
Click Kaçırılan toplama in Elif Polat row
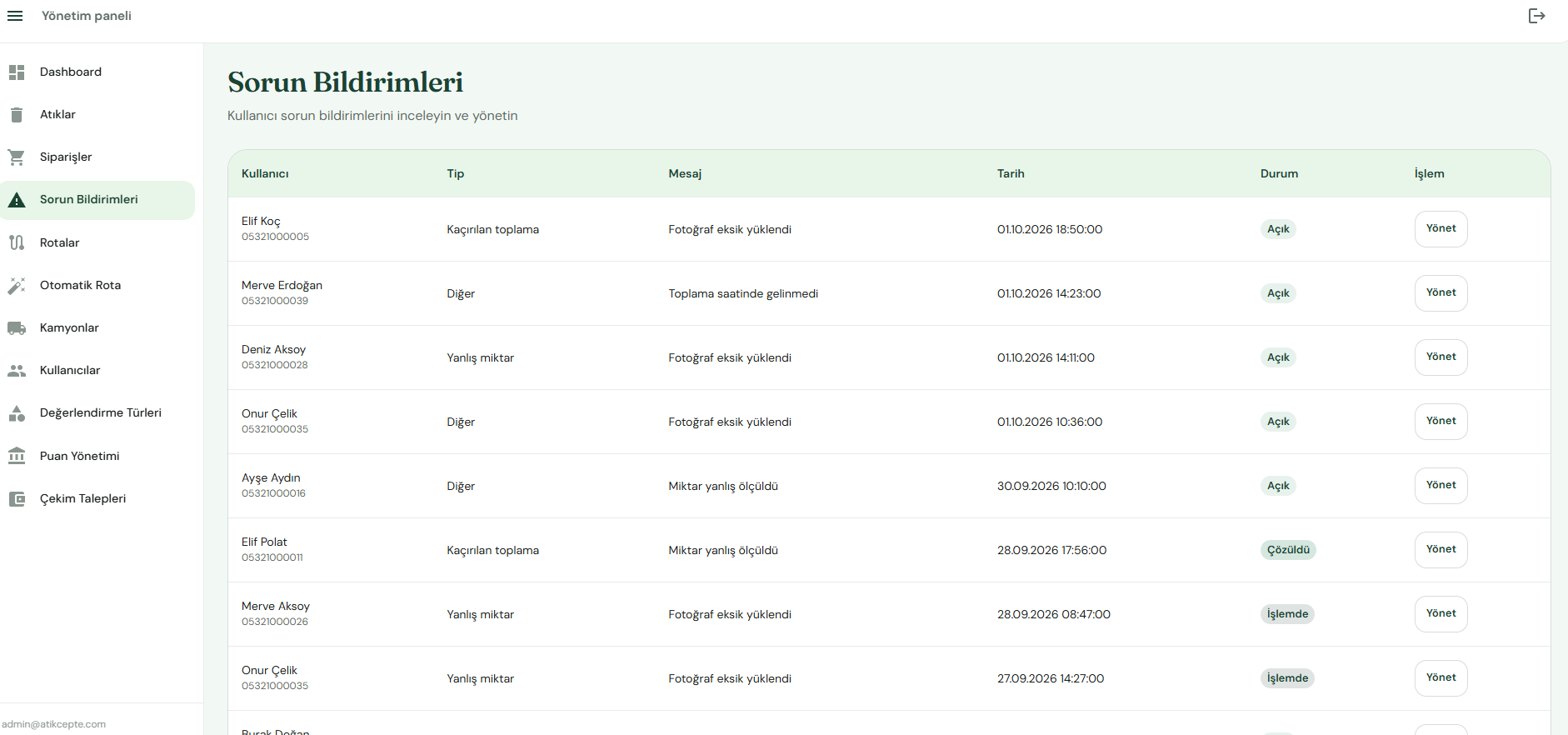point(492,550)
